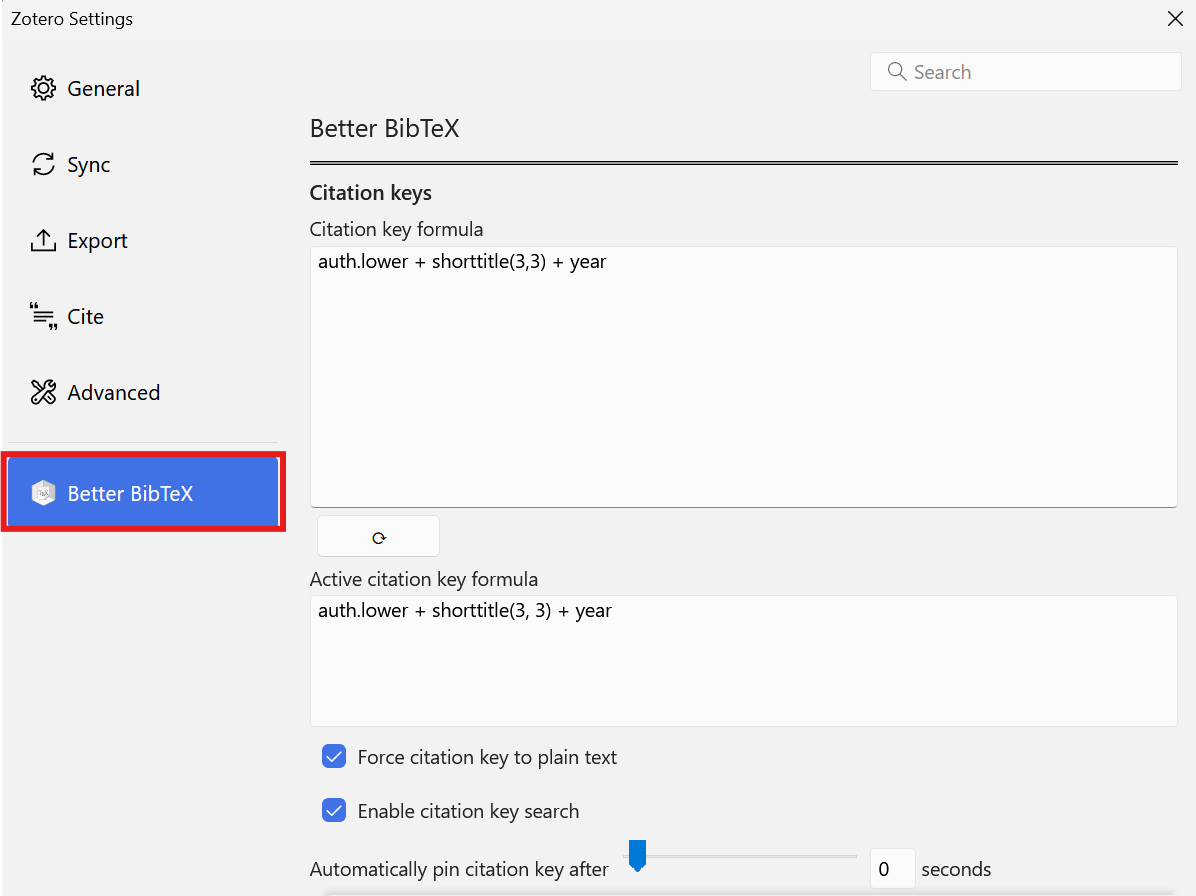Viewport: 1196px width, 896px height.
Task: Click the pin citation key slider handle
Action: [637, 856]
